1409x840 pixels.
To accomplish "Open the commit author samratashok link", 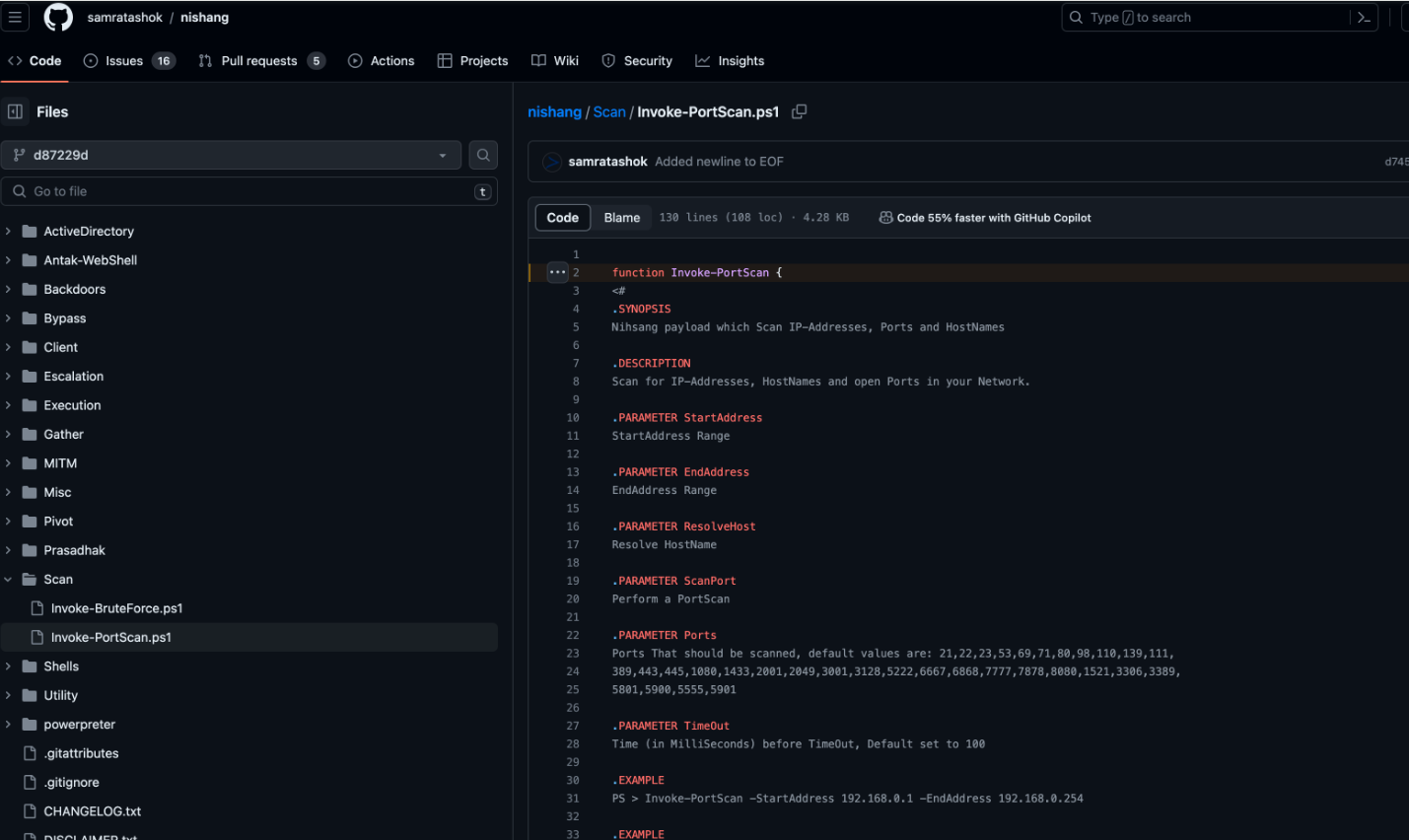I will tap(607, 162).
